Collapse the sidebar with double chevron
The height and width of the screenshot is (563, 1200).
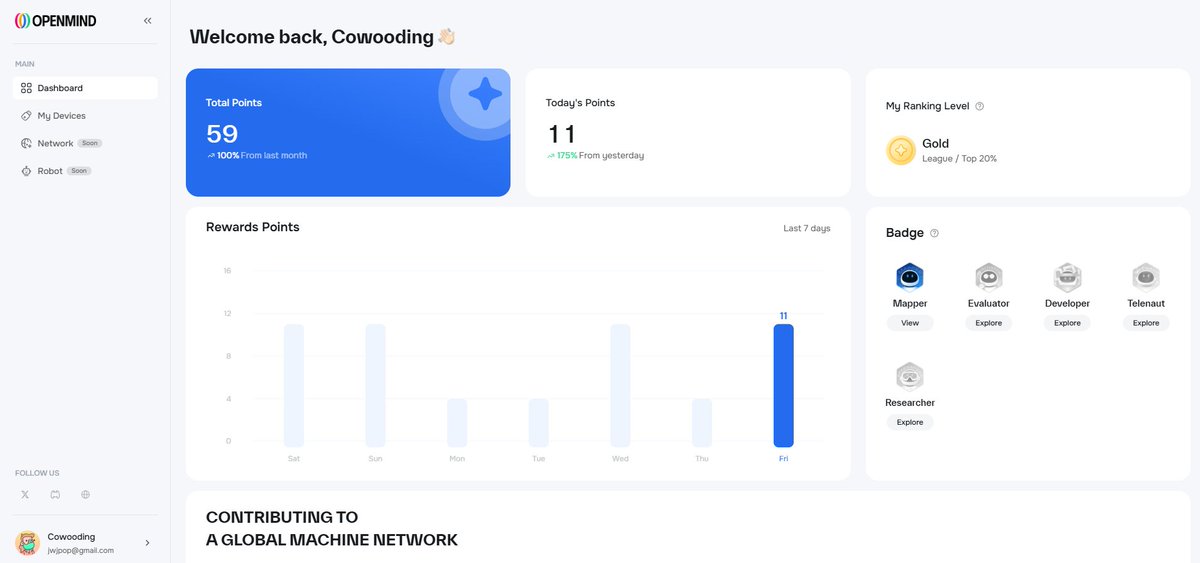pos(148,21)
